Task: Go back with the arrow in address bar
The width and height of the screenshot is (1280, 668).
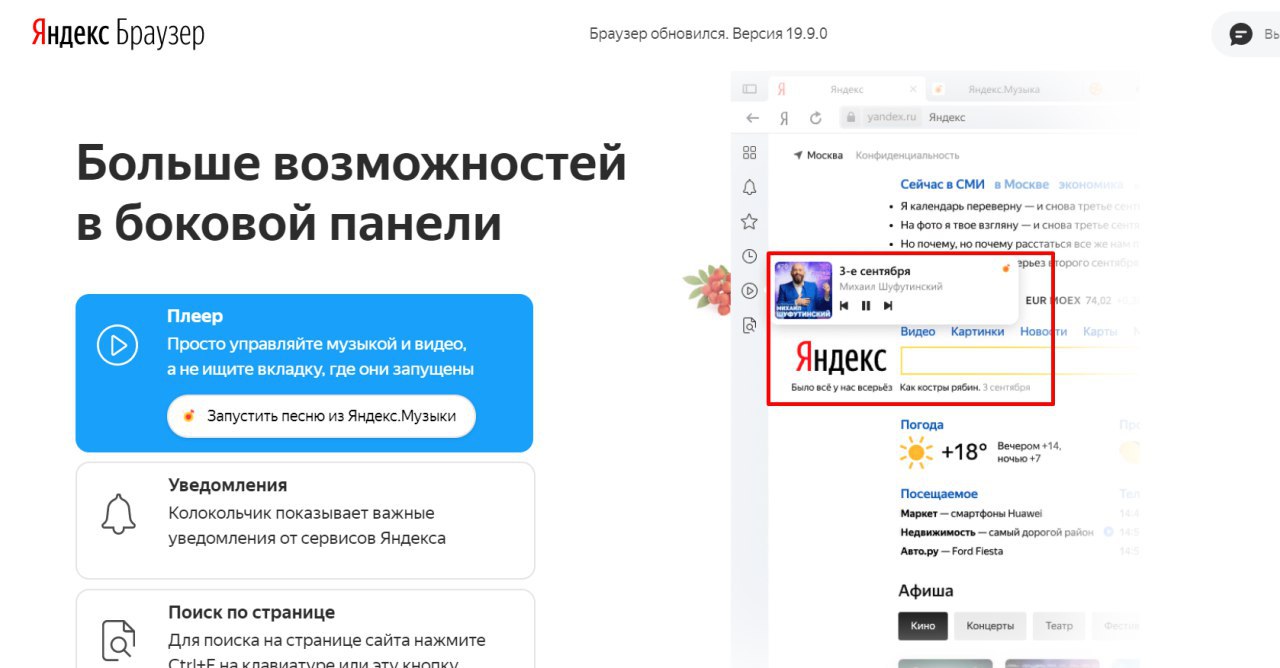Action: pos(753,118)
